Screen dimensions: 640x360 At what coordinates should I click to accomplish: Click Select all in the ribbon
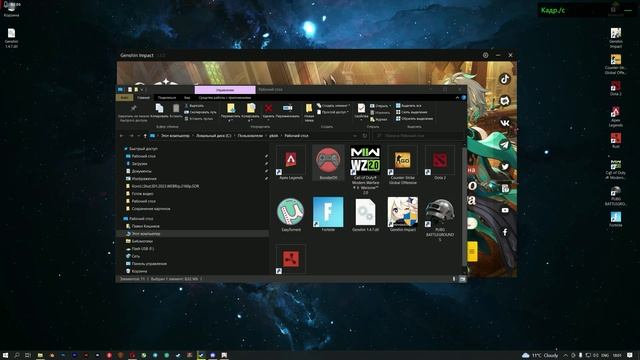[409, 106]
